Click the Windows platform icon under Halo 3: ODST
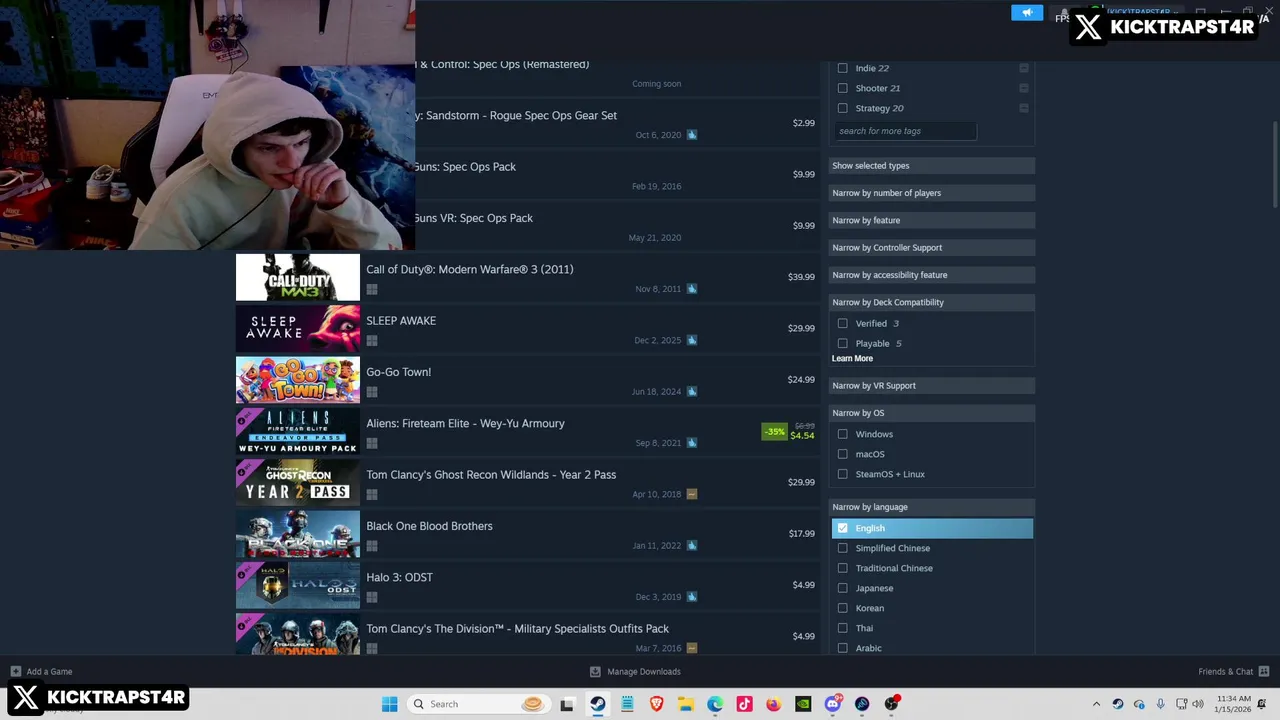This screenshot has width=1280, height=720. (x=371, y=597)
